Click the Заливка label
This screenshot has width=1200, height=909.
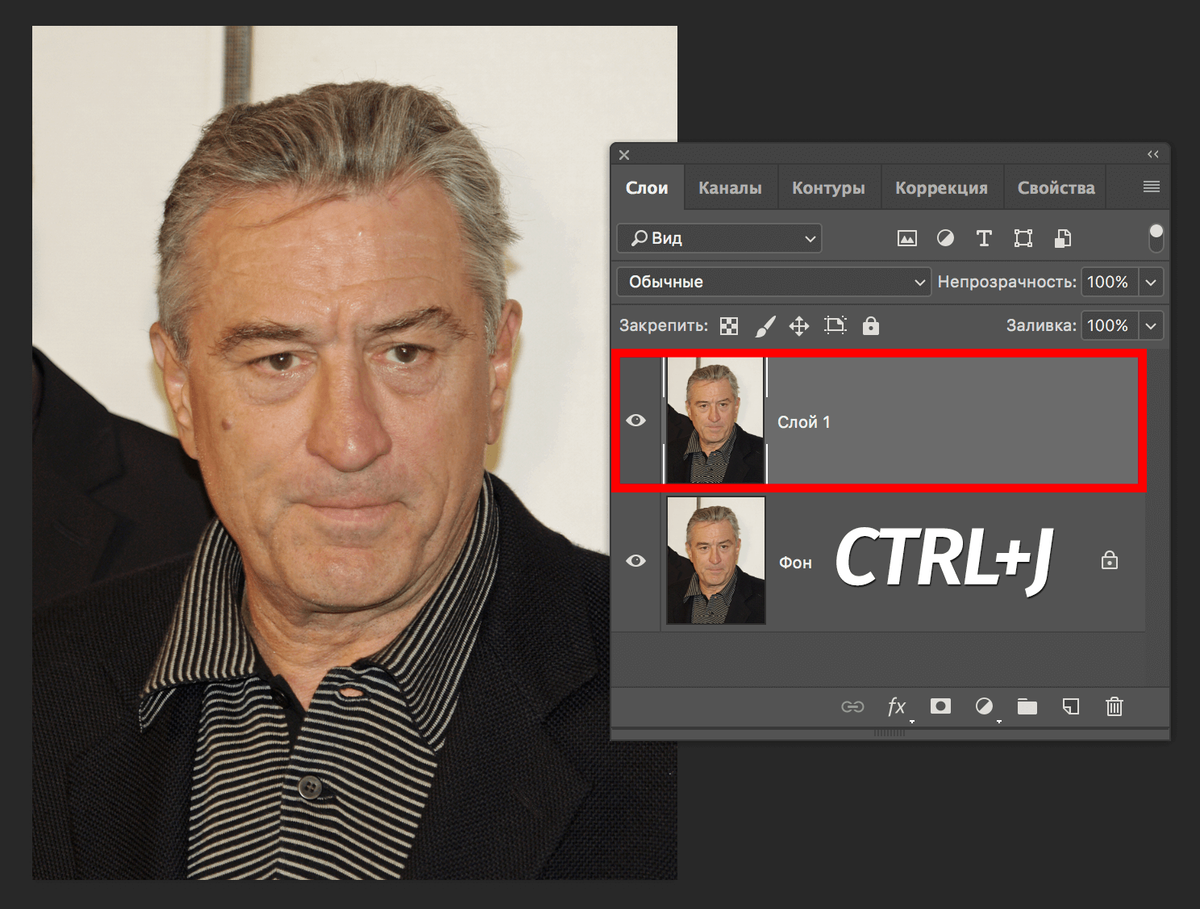click(x=1041, y=326)
